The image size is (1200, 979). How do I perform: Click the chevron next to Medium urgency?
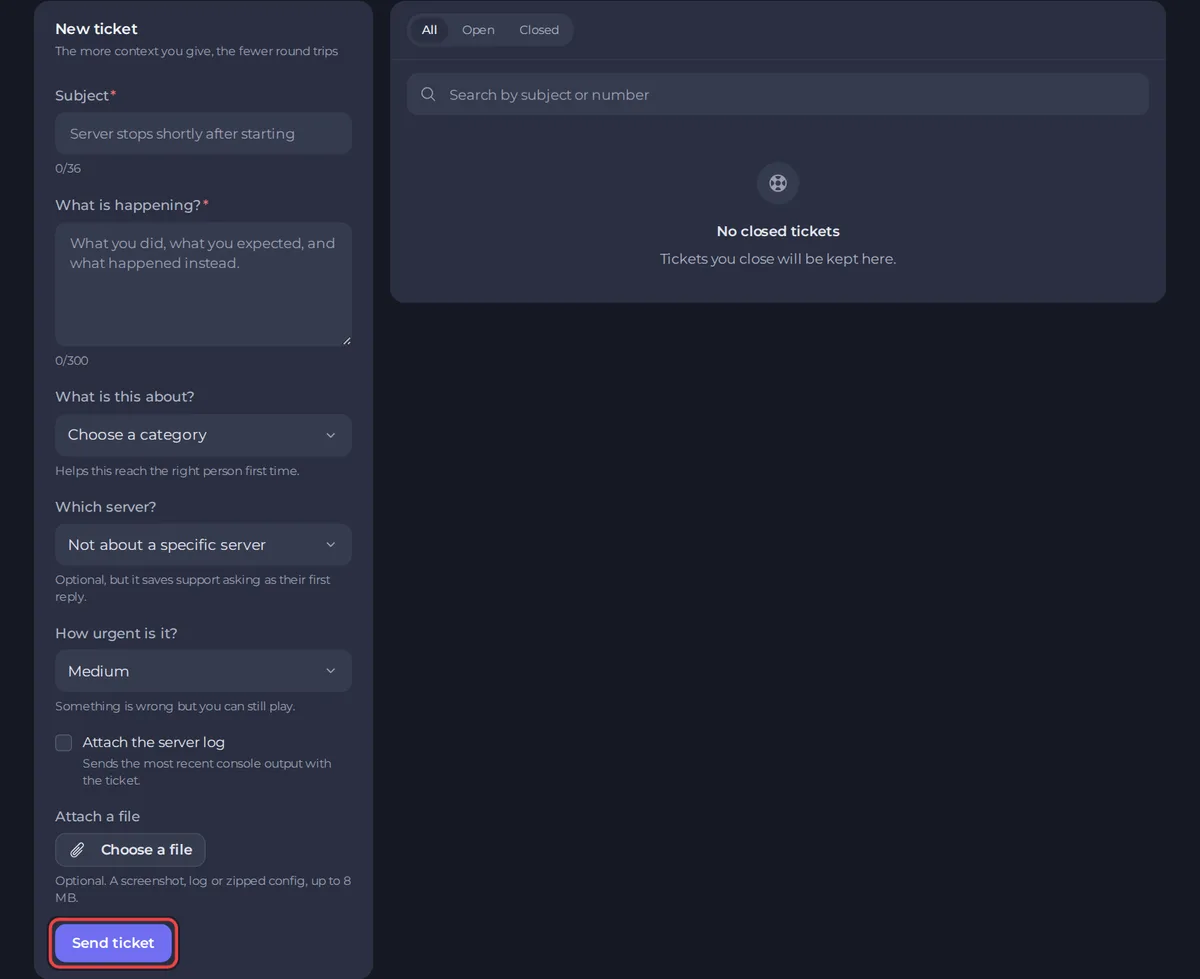[331, 671]
